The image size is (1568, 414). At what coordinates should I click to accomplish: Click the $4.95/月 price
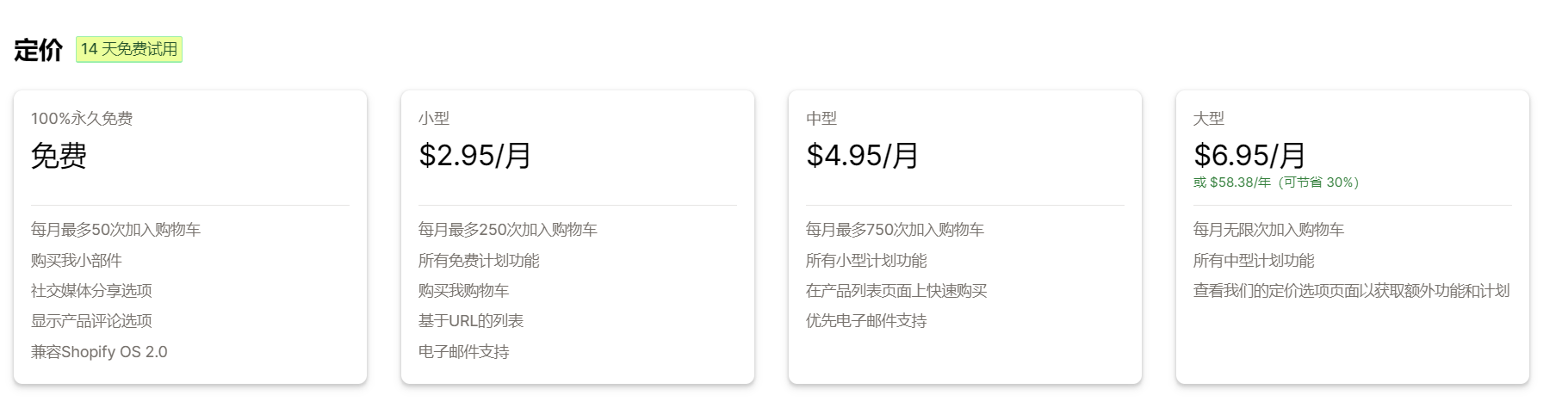point(862,156)
